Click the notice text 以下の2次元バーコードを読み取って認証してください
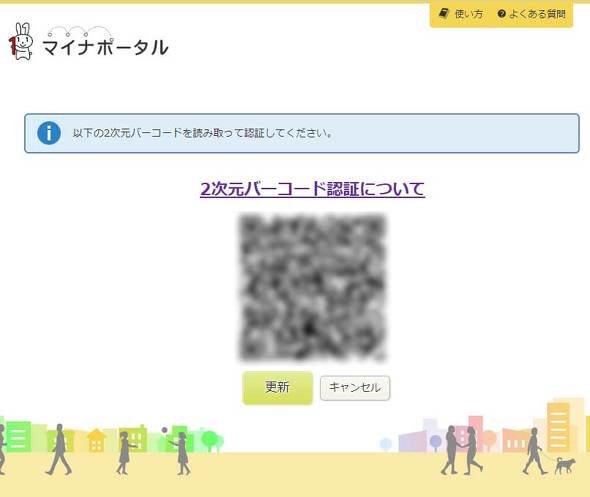This screenshot has height=497, width=590. click(202, 133)
